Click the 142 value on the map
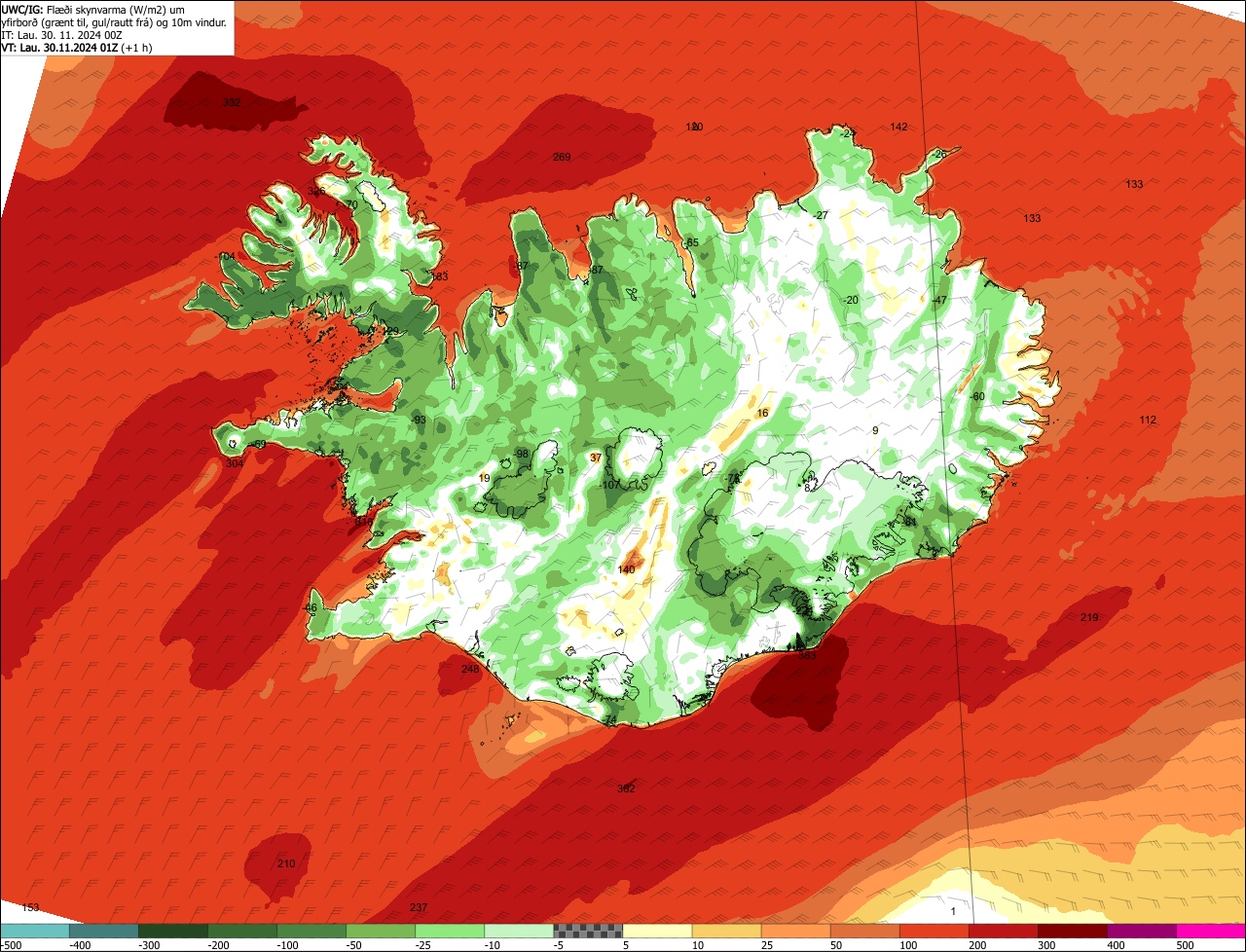The image size is (1246, 952). [898, 128]
